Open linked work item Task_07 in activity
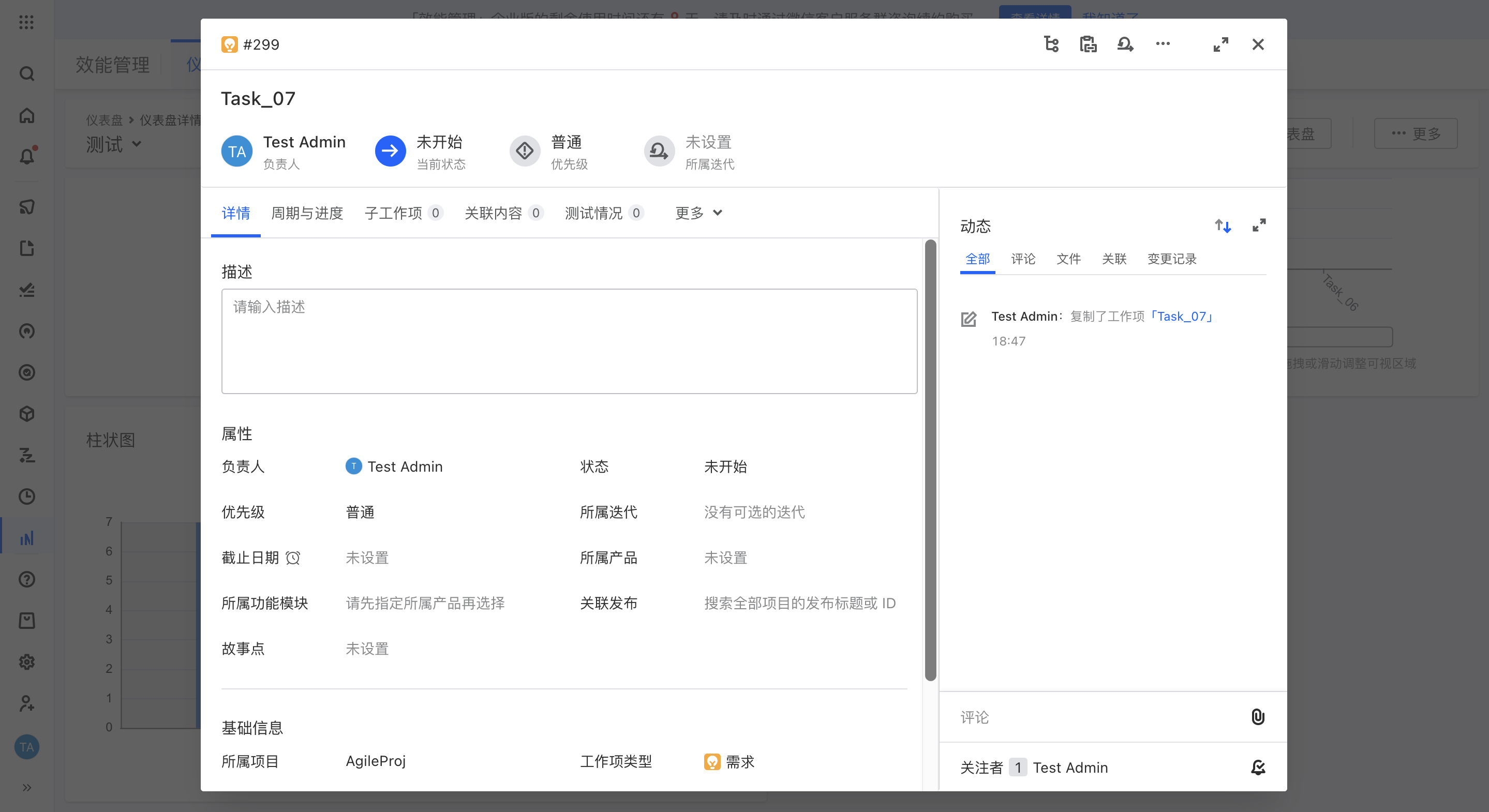Screen dimensions: 1489x812 (1181, 316)
